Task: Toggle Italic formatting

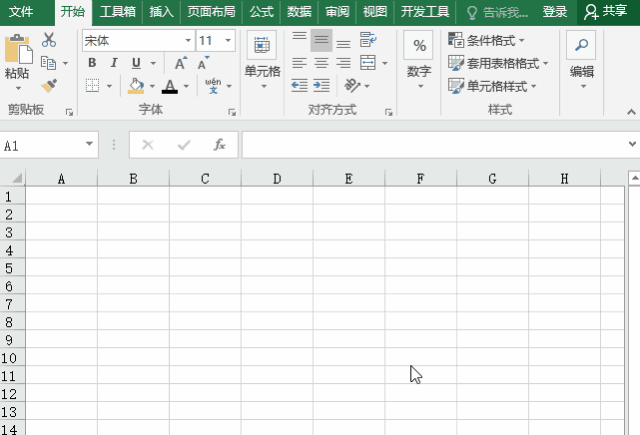Action: pyautogui.click(x=114, y=63)
